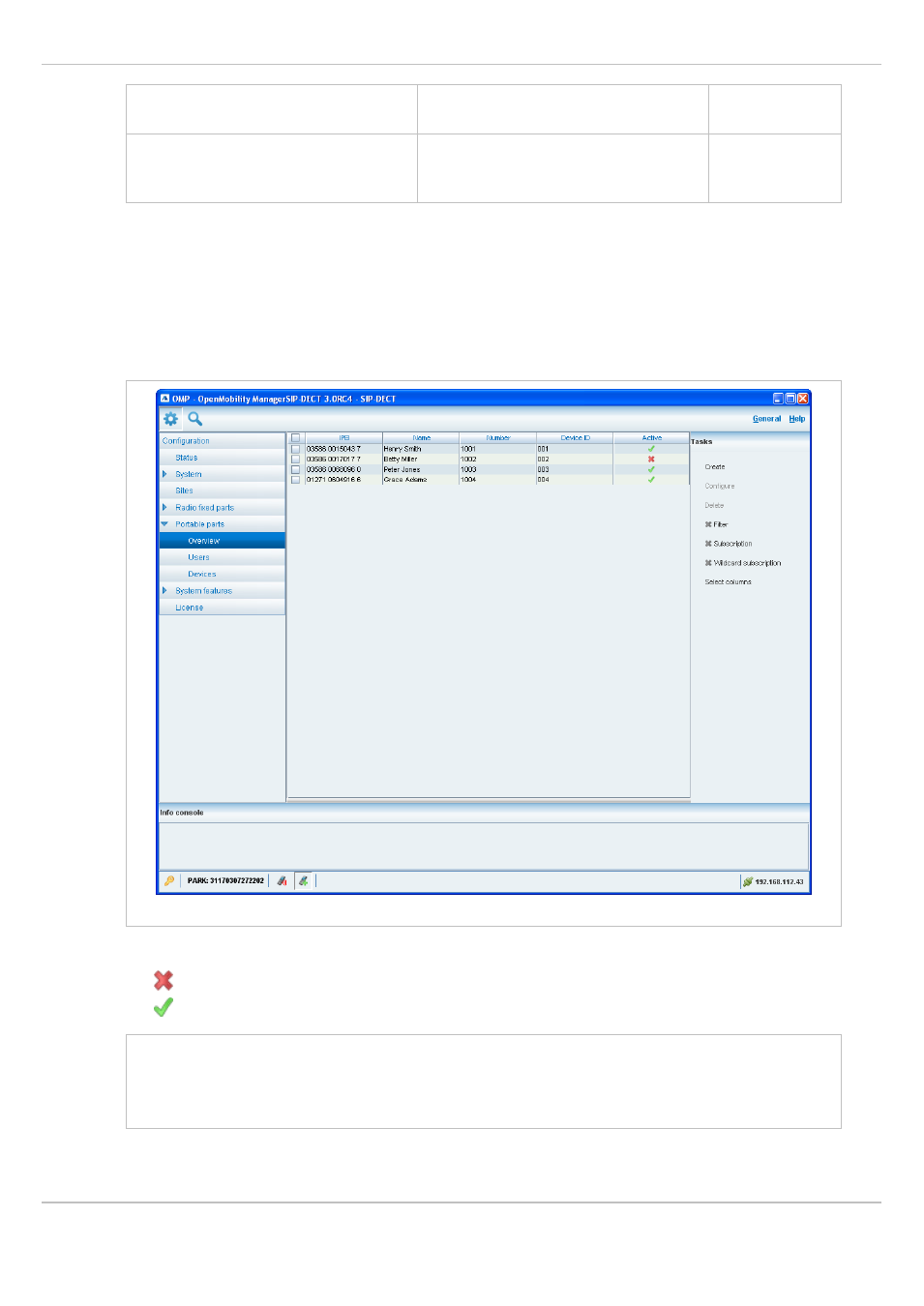The image size is (924, 1306).
Task: Click the connection icon beside 192.168.112.43
Action: [747, 881]
